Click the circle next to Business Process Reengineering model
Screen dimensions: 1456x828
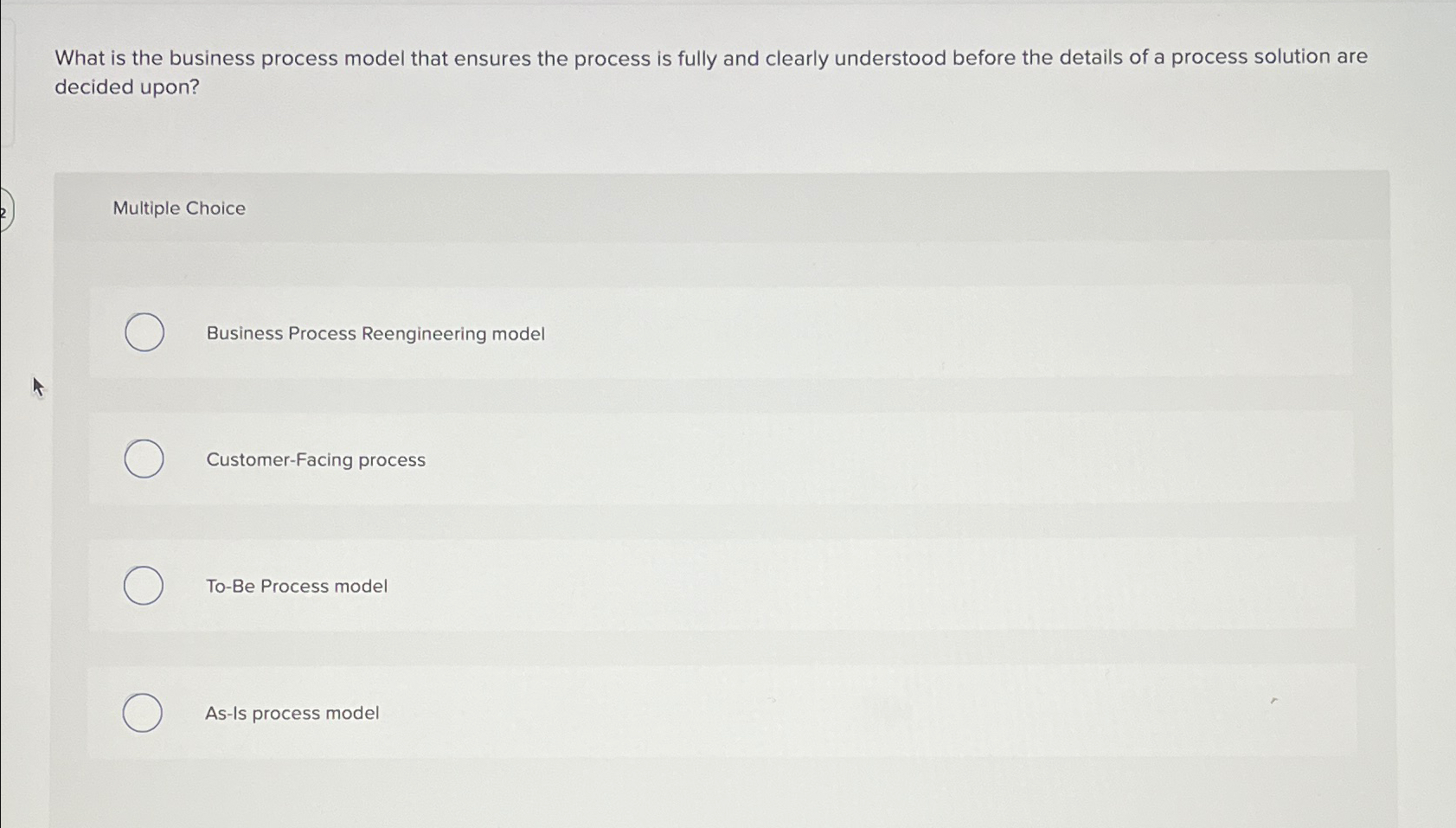pyautogui.click(x=144, y=331)
